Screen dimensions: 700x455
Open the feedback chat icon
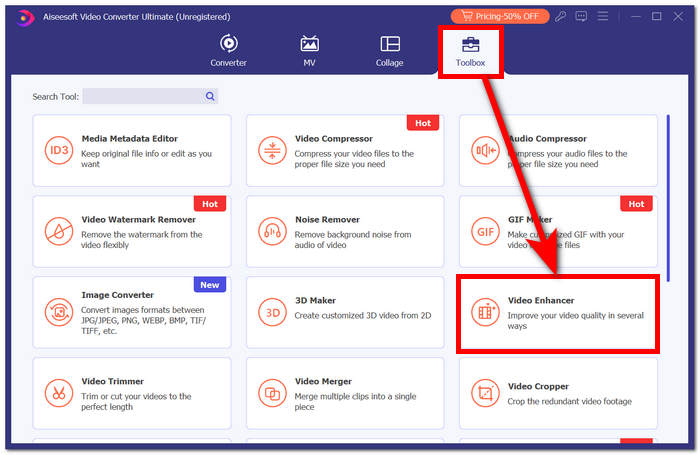click(581, 17)
